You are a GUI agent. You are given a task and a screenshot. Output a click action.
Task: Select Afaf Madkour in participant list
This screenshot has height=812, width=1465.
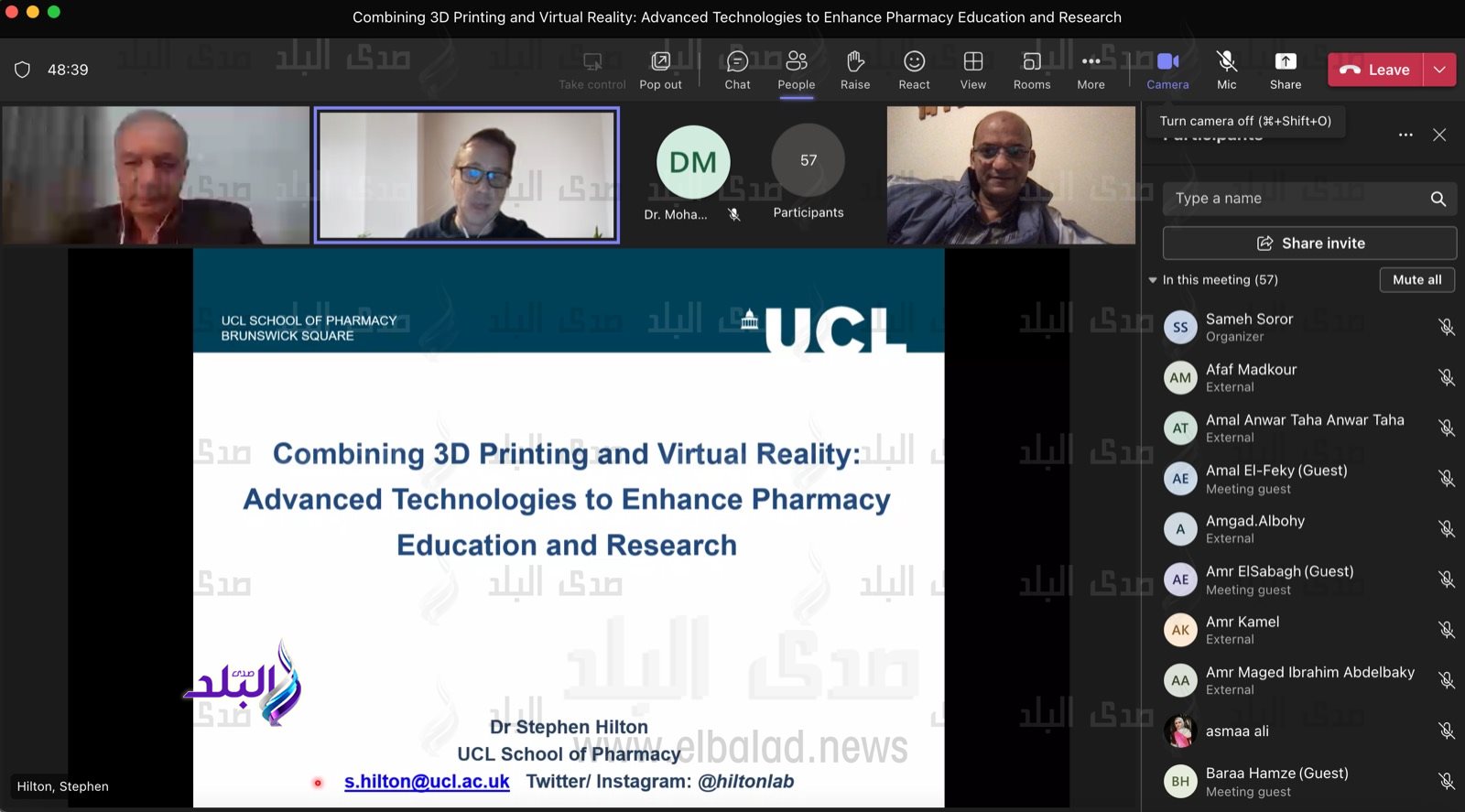1251,377
